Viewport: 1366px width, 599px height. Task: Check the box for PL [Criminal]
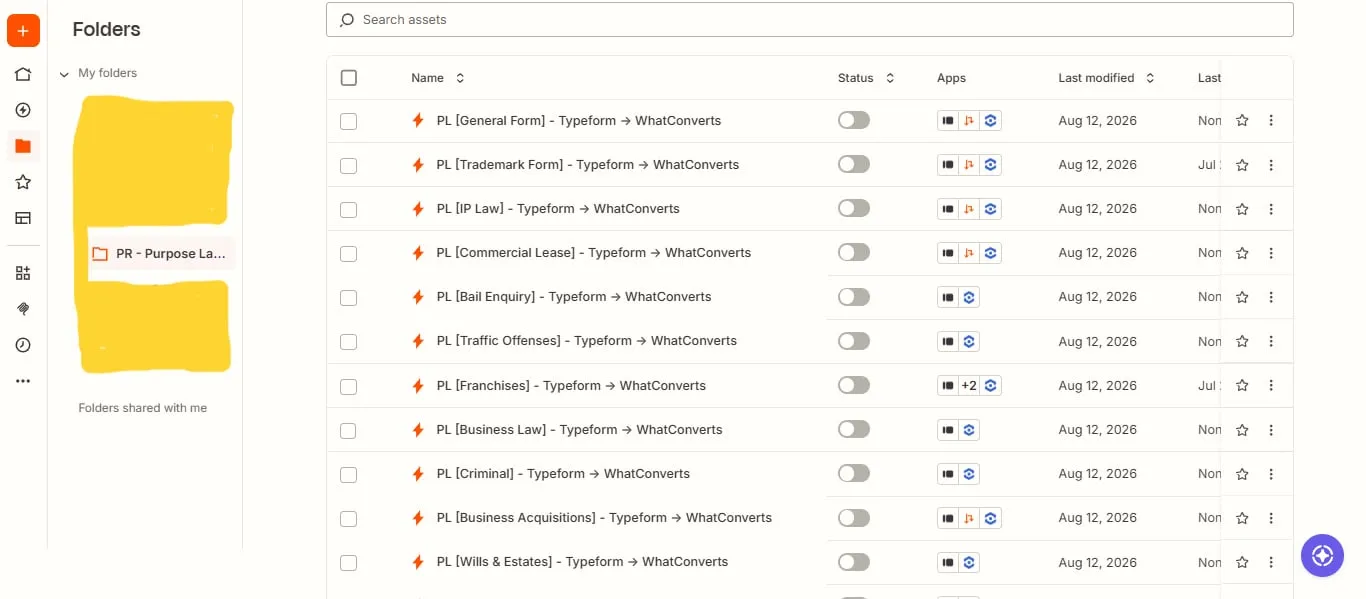click(348, 475)
